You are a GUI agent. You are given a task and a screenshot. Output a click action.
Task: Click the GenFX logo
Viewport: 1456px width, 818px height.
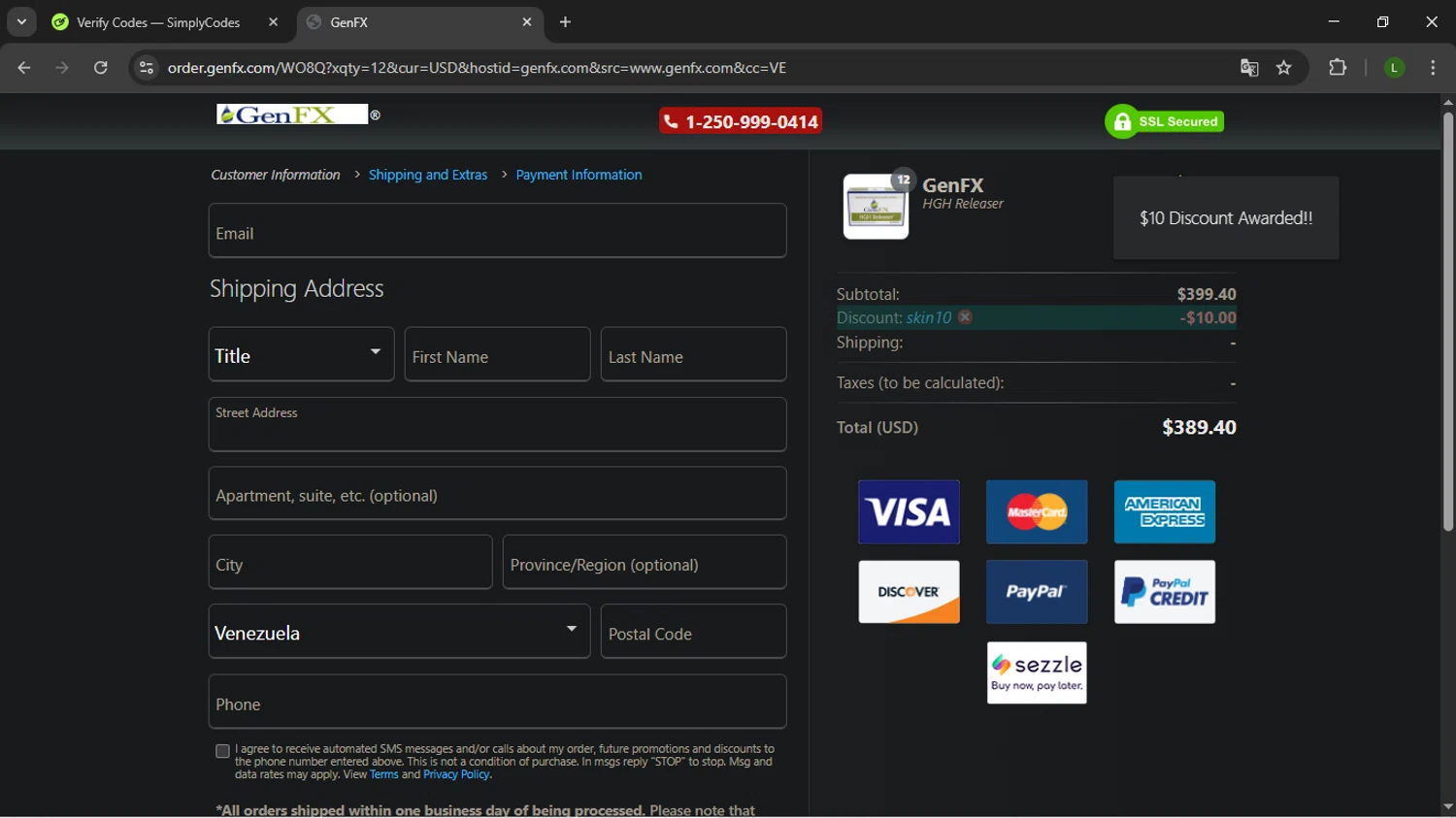pos(292,115)
